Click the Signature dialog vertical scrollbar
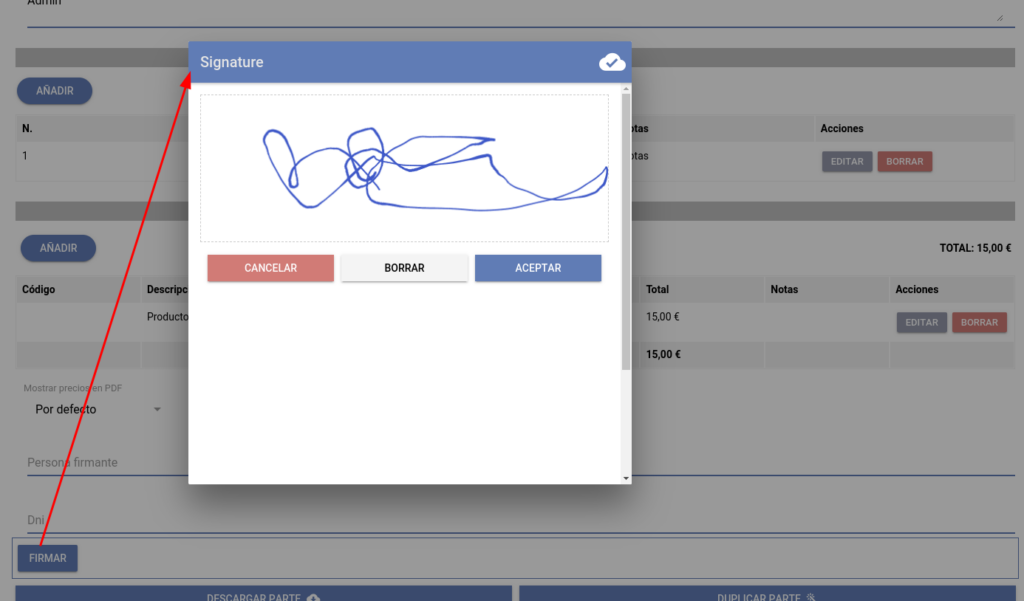Image resolution: width=1024 pixels, height=601 pixels. coord(626,230)
